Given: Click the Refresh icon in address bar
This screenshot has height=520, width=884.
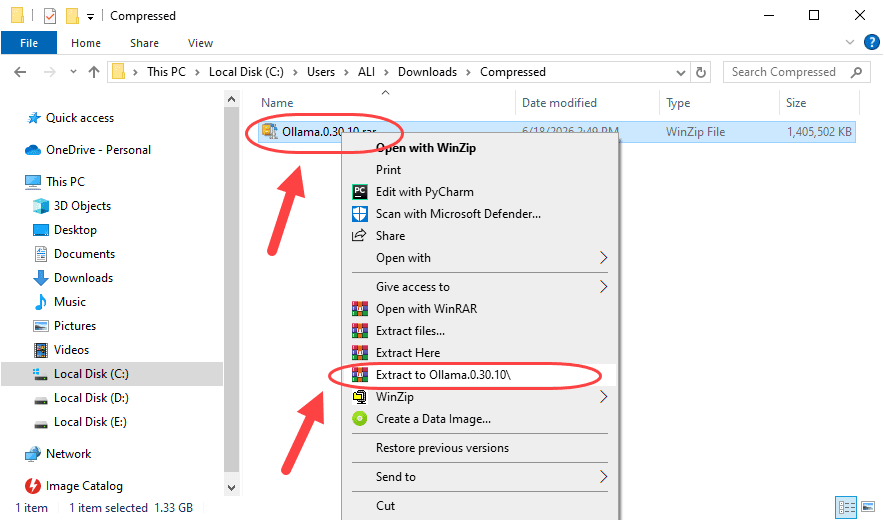Looking at the screenshot, I should (701, 72).
